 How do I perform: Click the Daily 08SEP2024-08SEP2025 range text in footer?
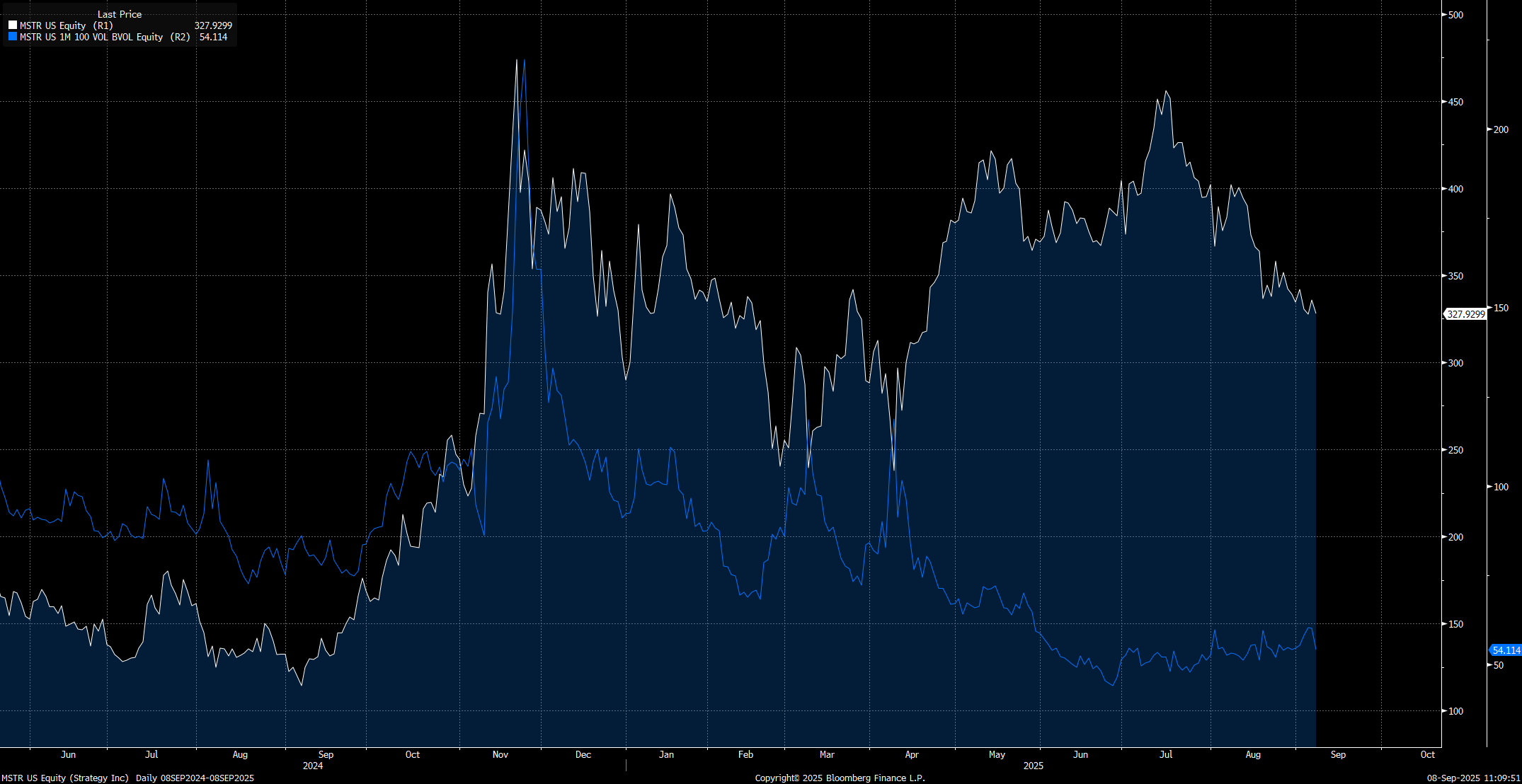click(x=195, y=778)
